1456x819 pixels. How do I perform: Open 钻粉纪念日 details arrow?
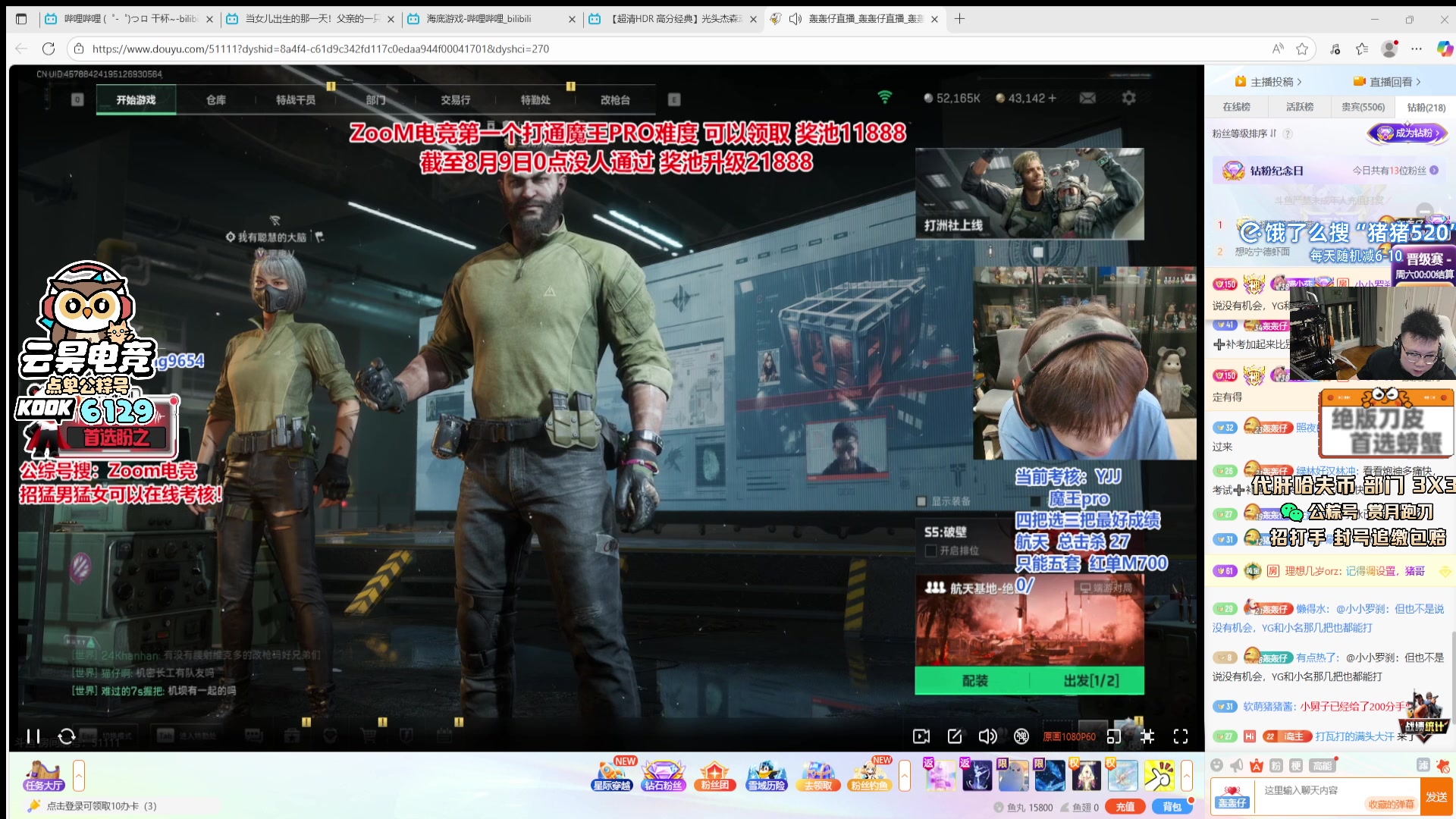pyautogui.click(x=1434, y=171)
